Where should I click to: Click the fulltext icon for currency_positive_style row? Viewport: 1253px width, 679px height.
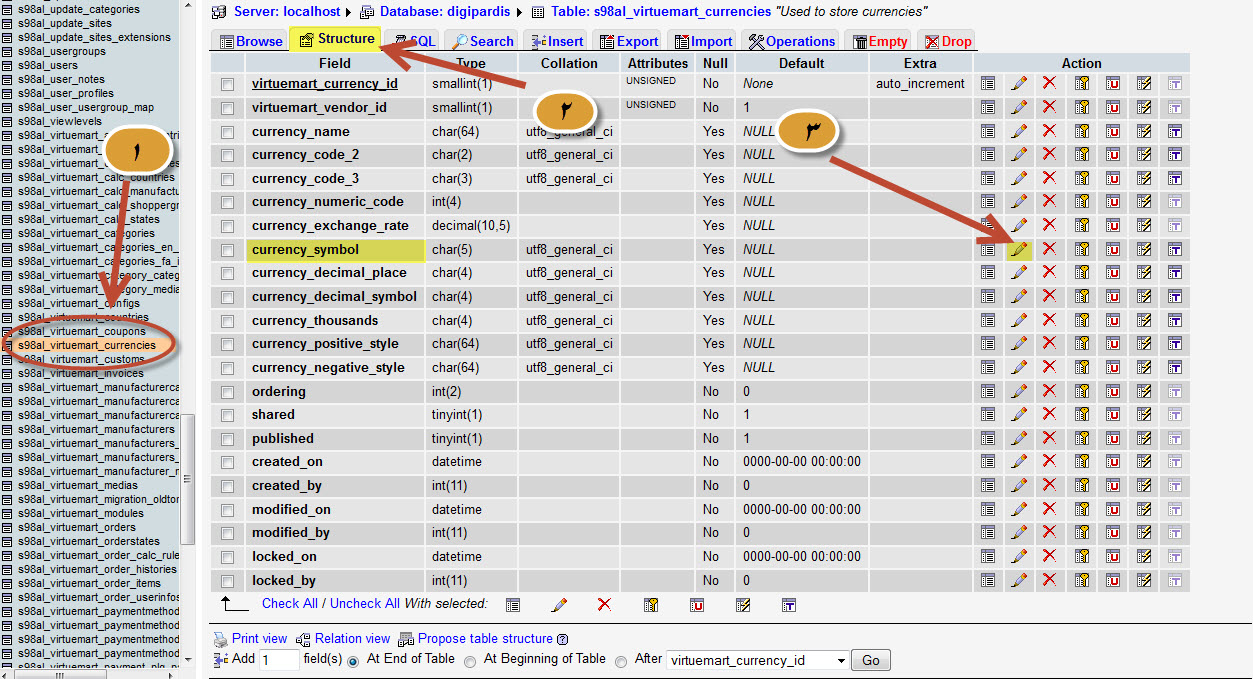[x=1175, y=344]
